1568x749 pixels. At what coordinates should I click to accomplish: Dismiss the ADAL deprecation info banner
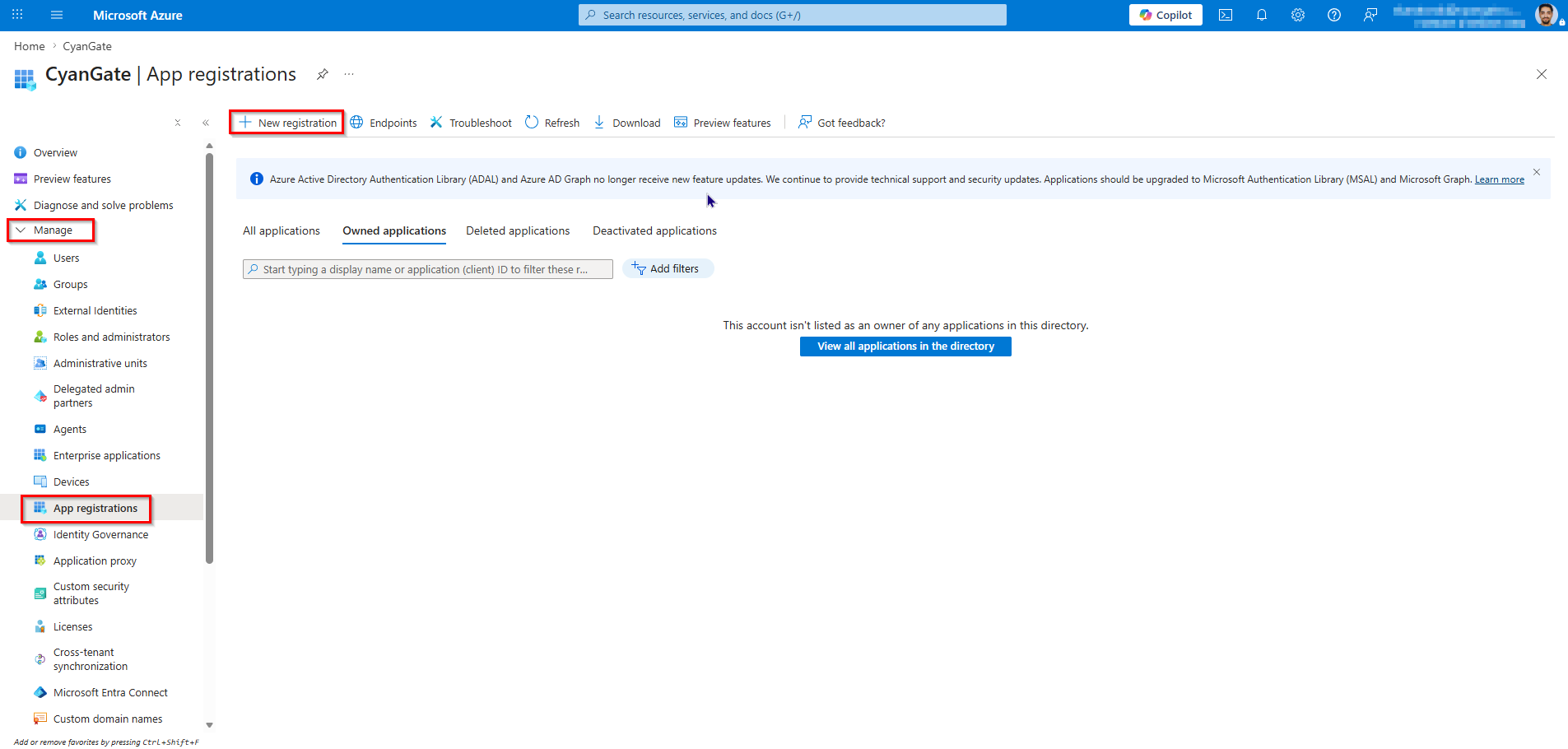pos(1537,172)
